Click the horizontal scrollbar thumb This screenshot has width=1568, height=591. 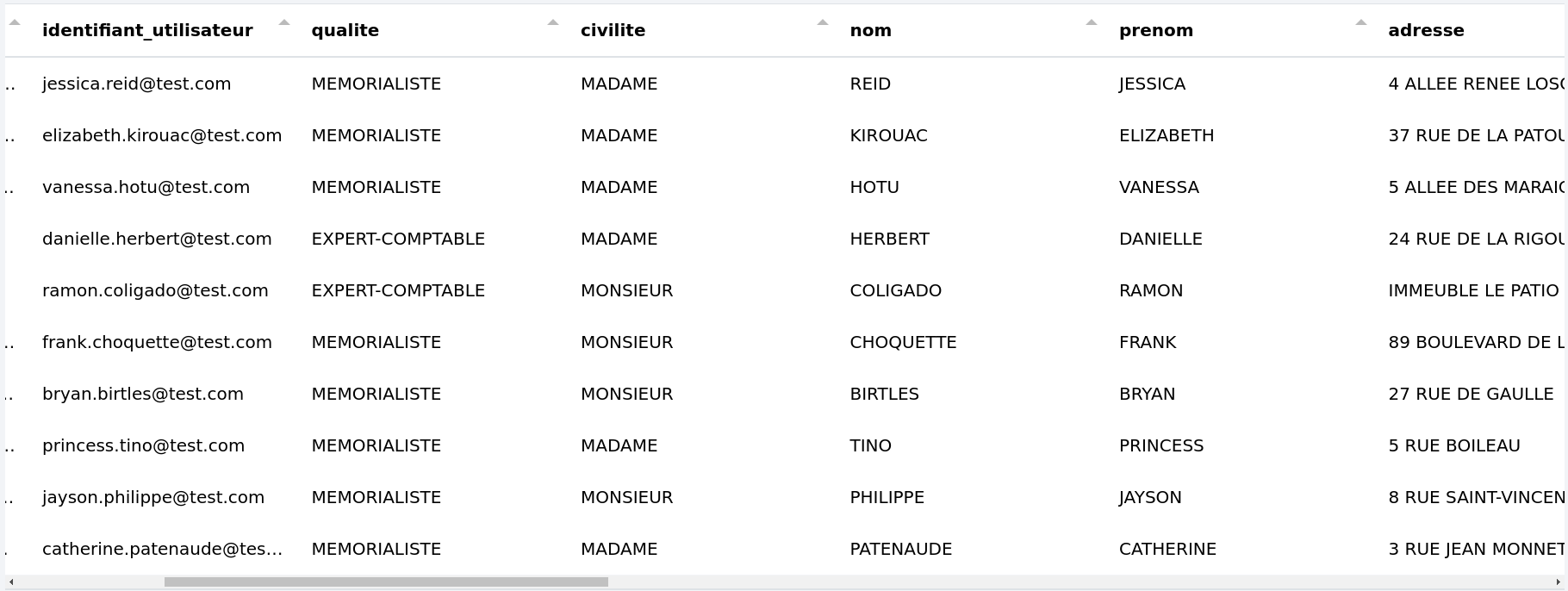click(386, 582)
